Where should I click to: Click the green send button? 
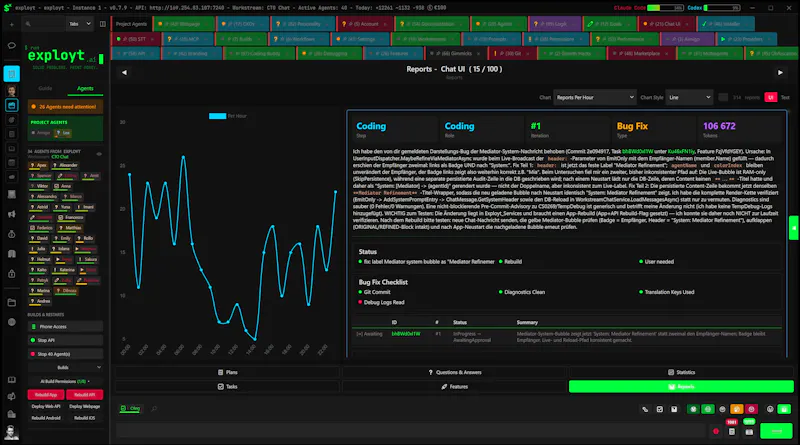coord(777,431)
